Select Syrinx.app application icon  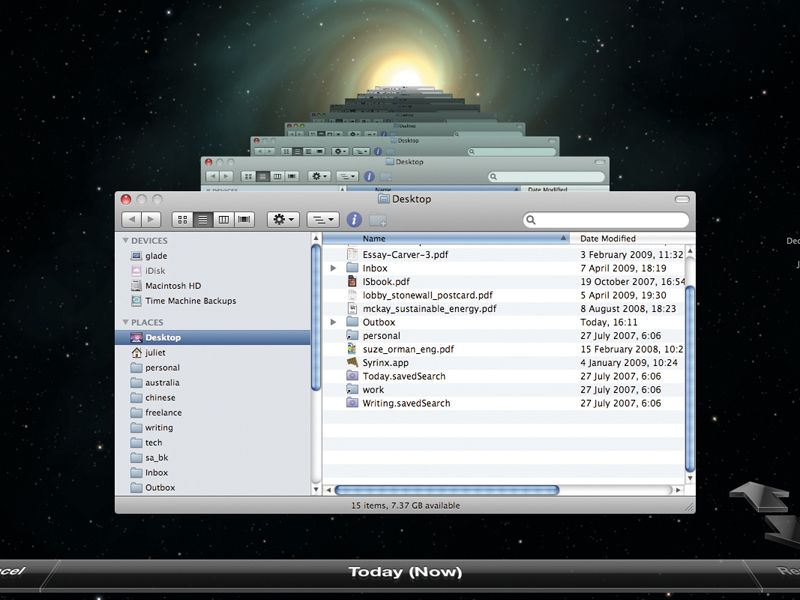click(352, 362)
